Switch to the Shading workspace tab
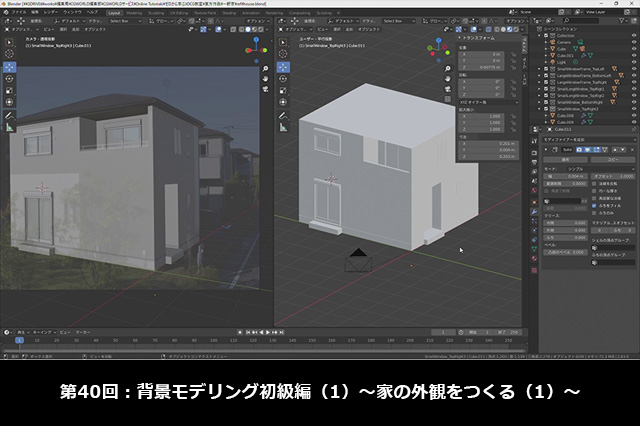 click(229, 13)
